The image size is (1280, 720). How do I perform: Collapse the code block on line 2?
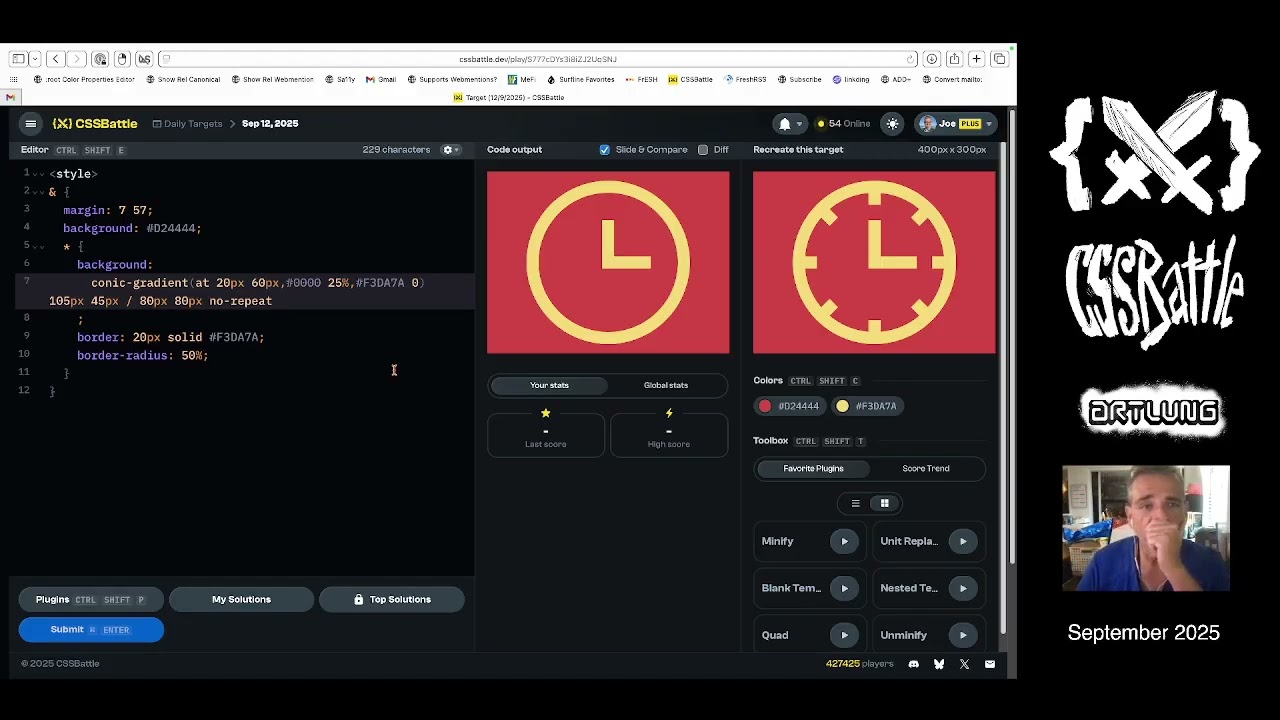coord(38,192)
